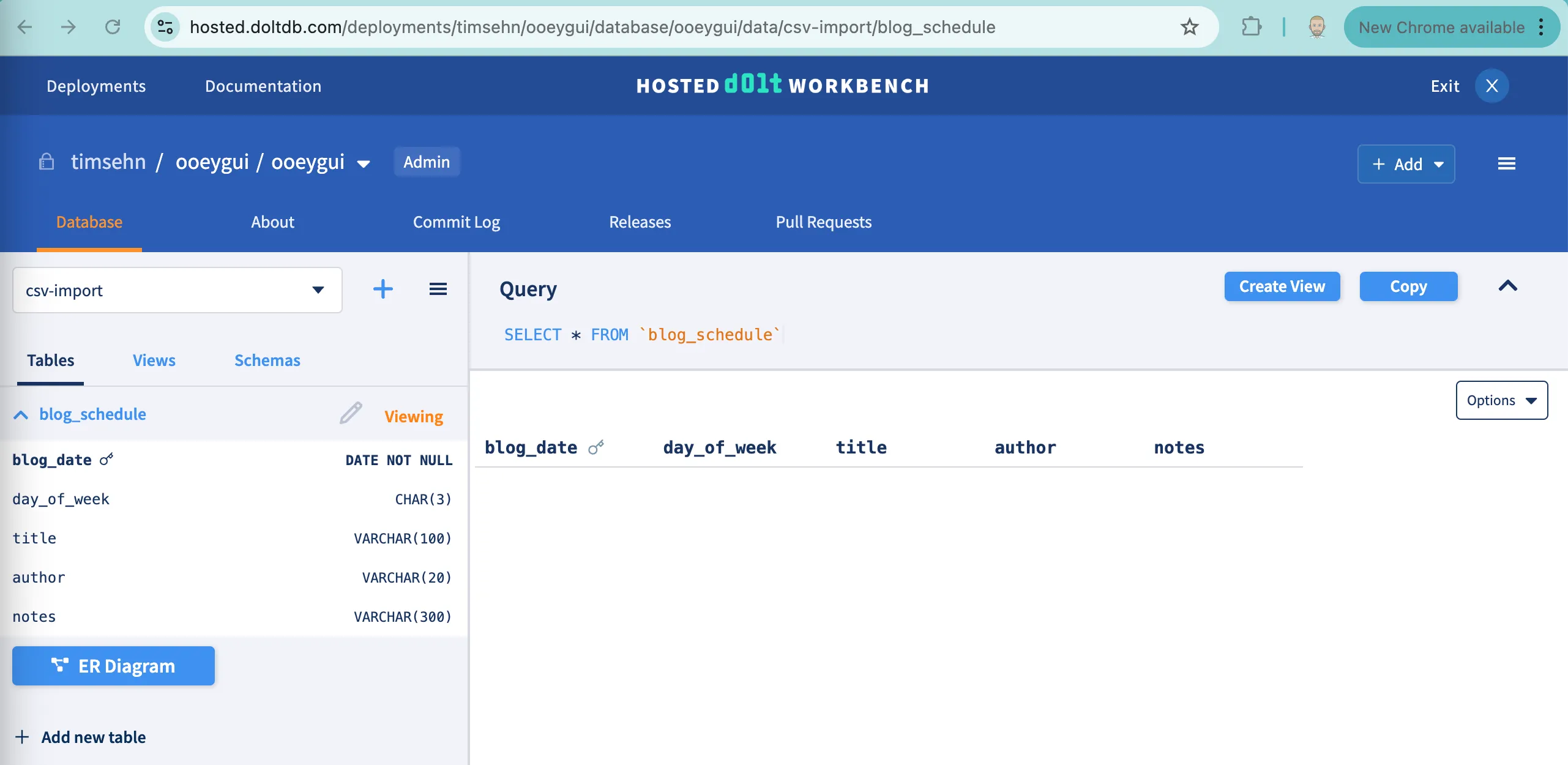Click the pencil edit icon for blog_schedule
This screenshot has width=1568, height=765.
tap(351, 414)
